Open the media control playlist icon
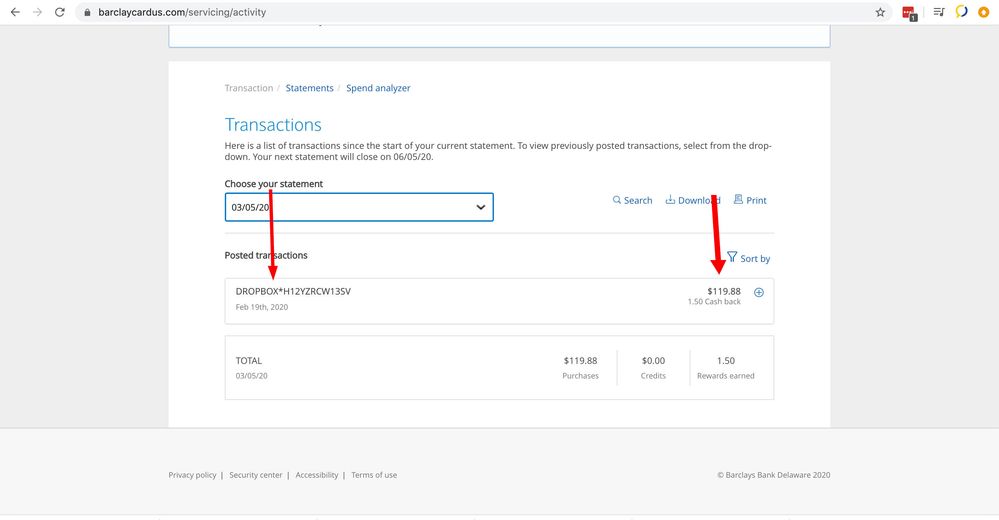 938,12
